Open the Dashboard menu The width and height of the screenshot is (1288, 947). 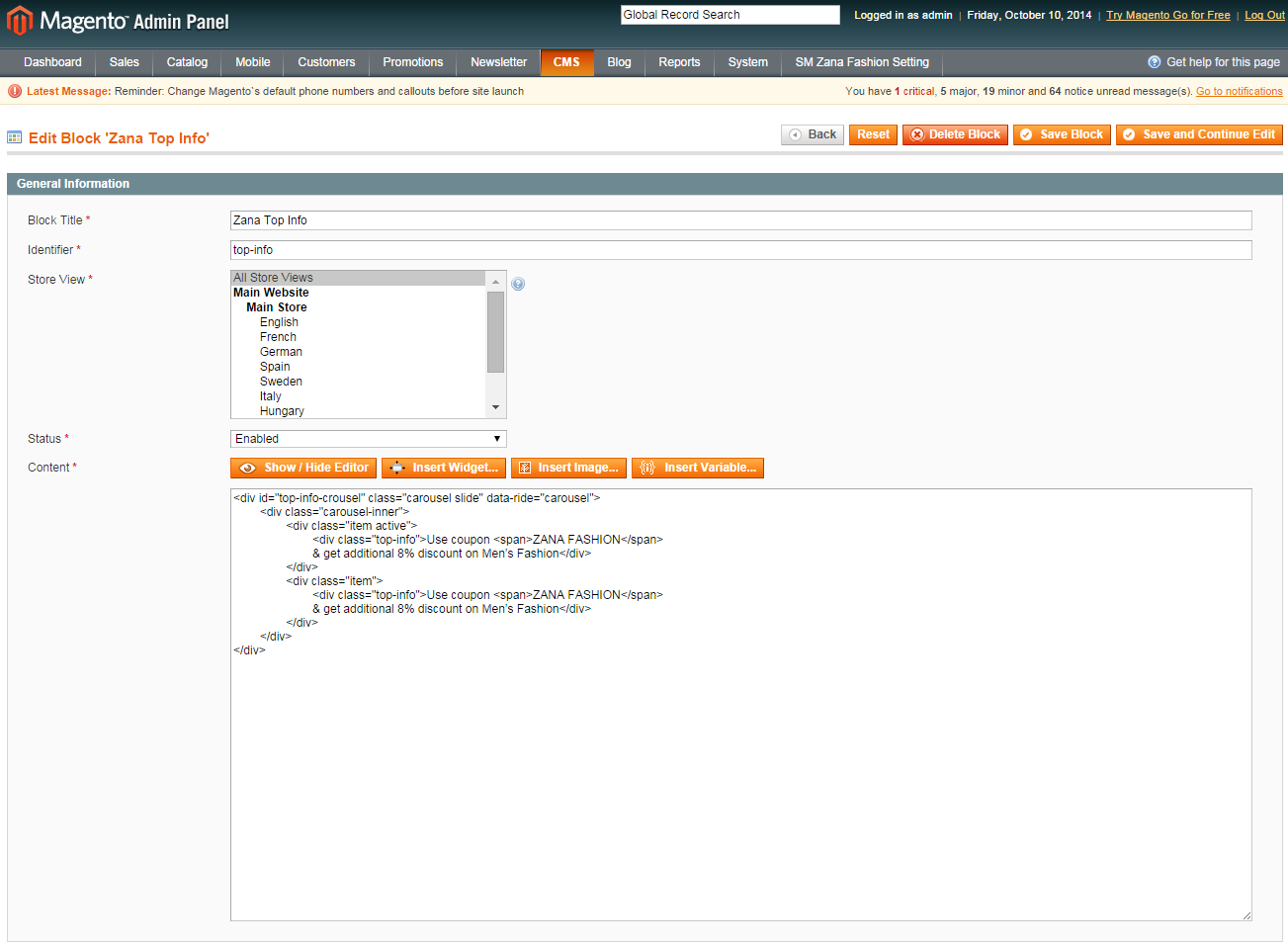52,62
